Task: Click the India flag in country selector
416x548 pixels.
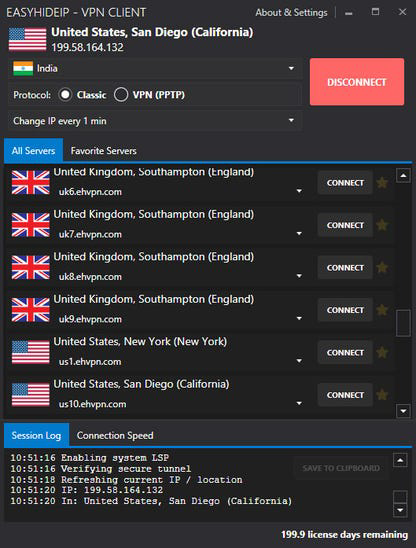Action: [x=23, y=68]
